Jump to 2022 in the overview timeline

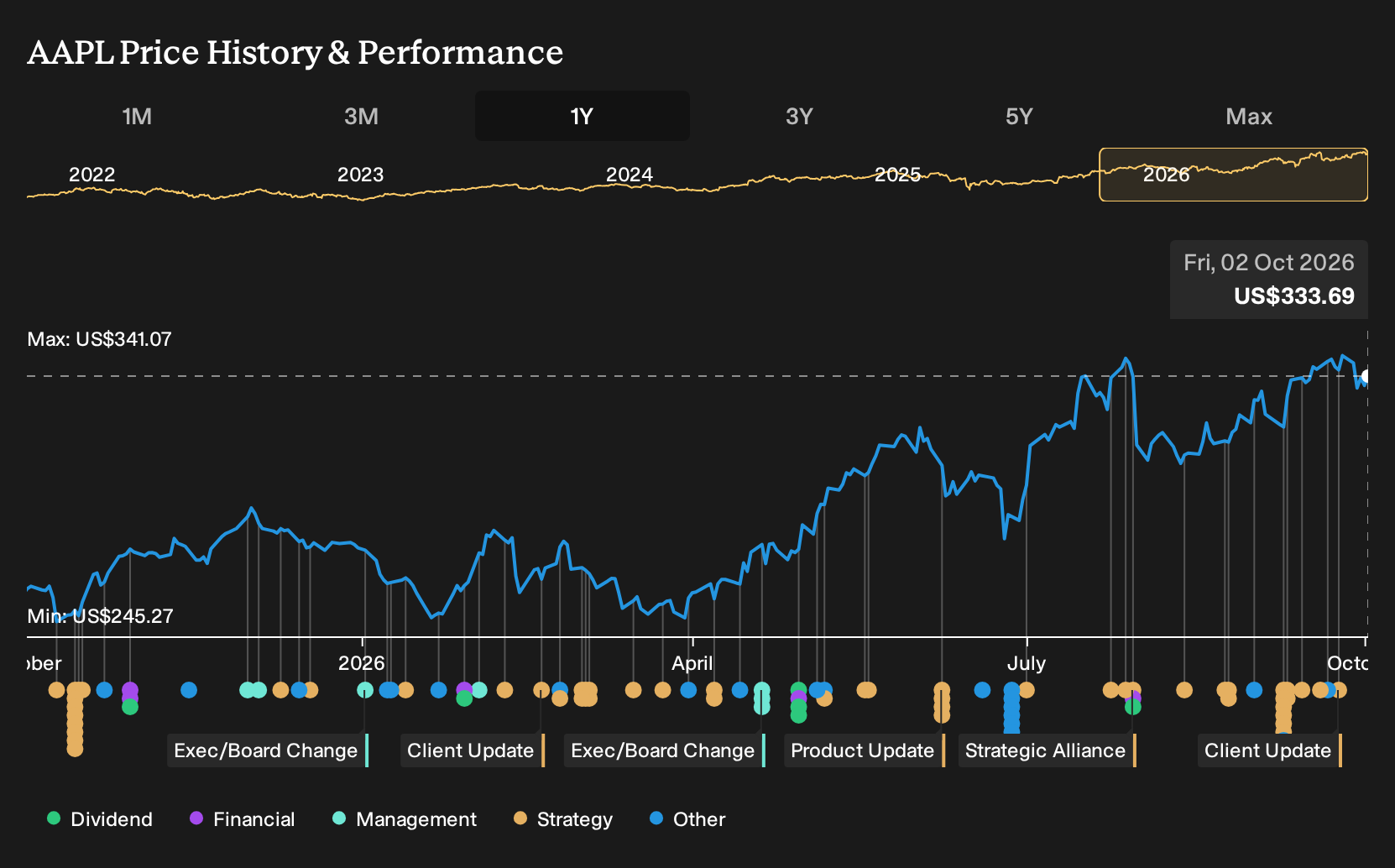coord(91,175)
